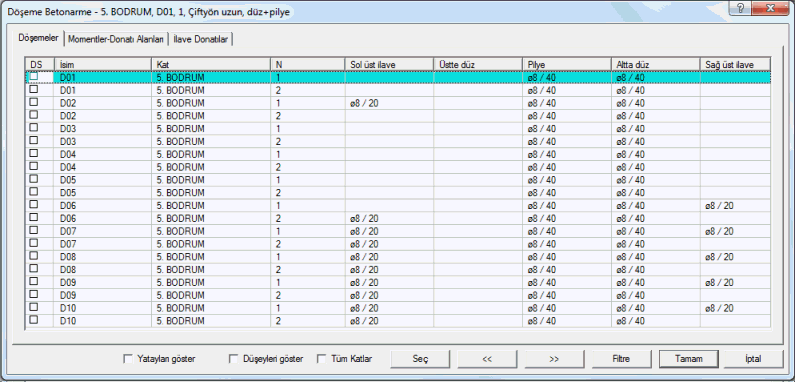Sort by the DS column header
Viewport: 795px width, 382px height.
tap(40, 64)
